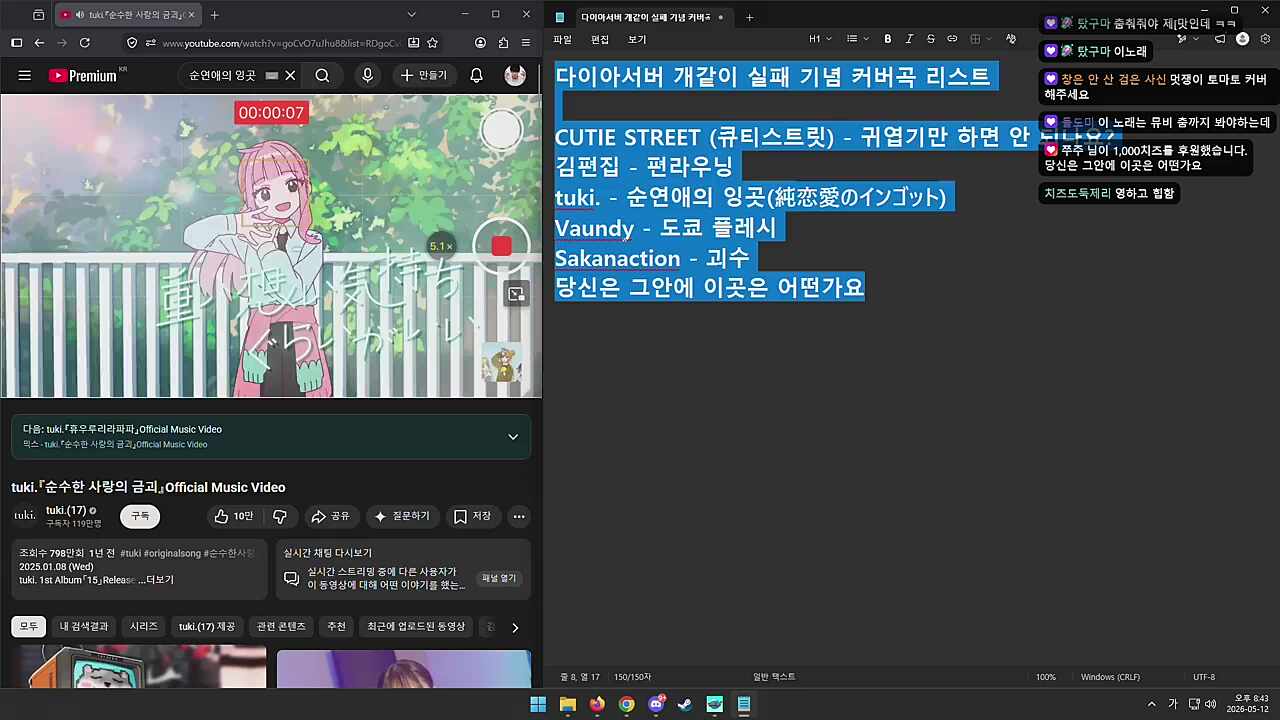Stop recording with the red square button

pos(502,246)
